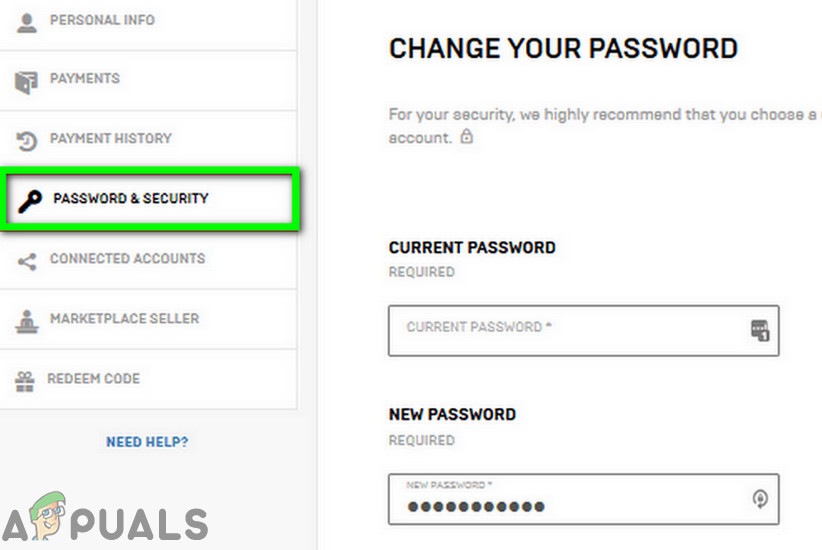822x550 pixels.
Task: Click the Redeem Code gift icon
Action: pos(26,380)
